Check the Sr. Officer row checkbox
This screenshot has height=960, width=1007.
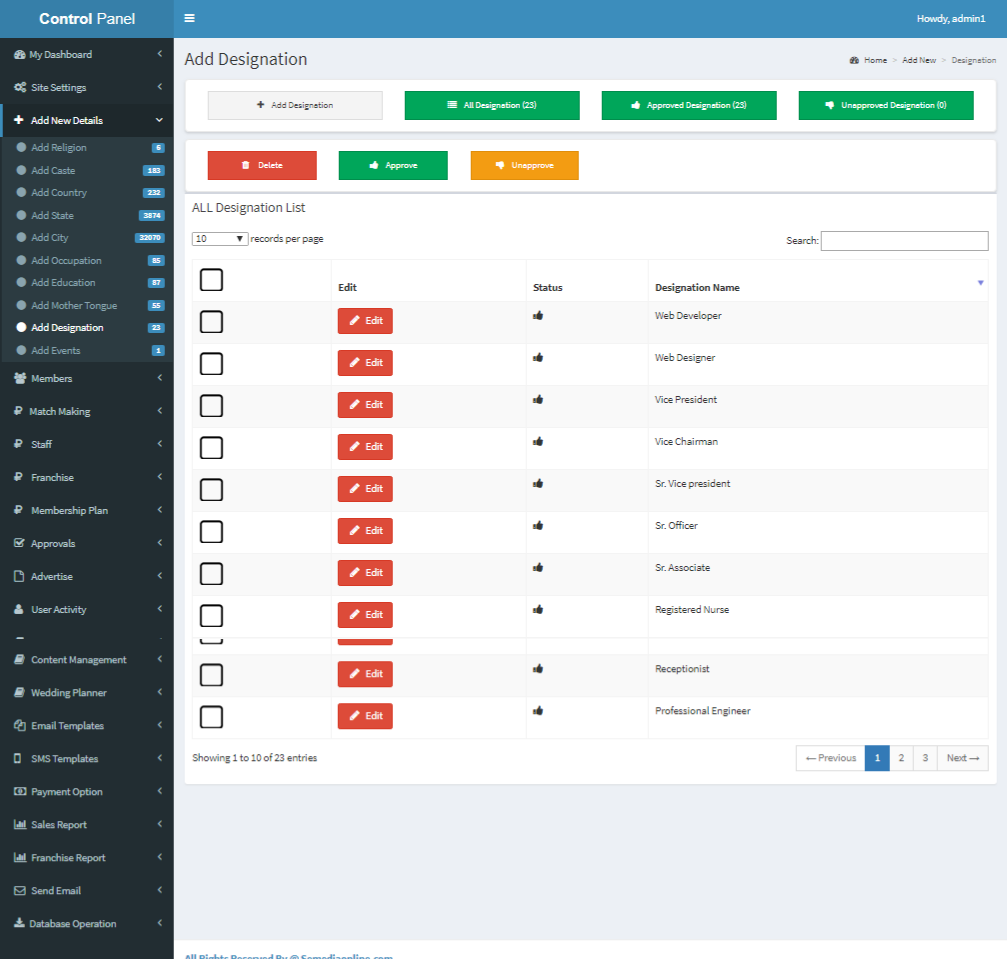tap(211, 532)
